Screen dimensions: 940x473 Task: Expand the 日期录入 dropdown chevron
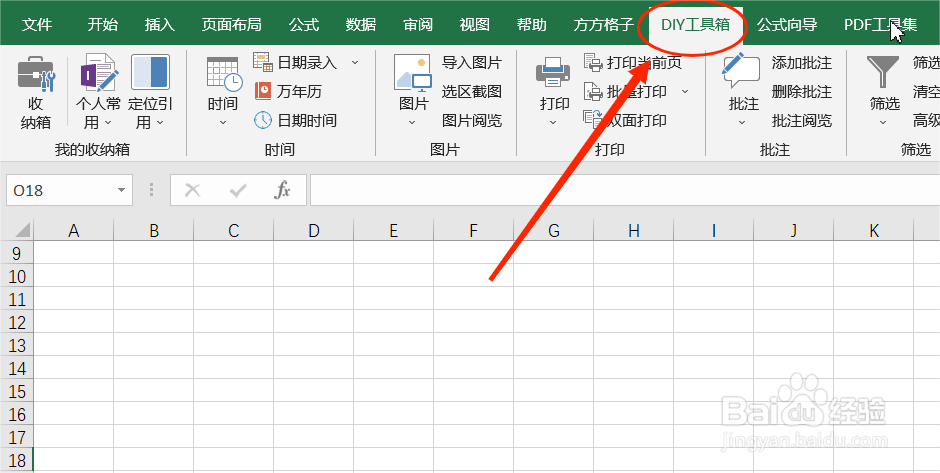pos(355,62)
